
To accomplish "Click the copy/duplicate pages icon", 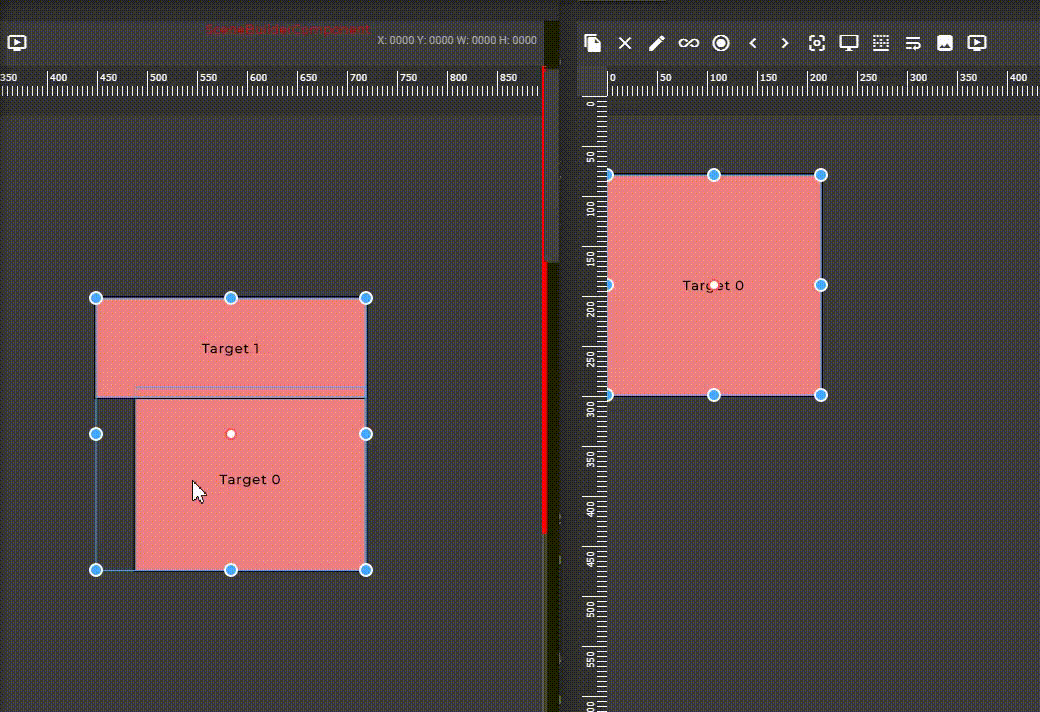I will (x=592, y=43).
